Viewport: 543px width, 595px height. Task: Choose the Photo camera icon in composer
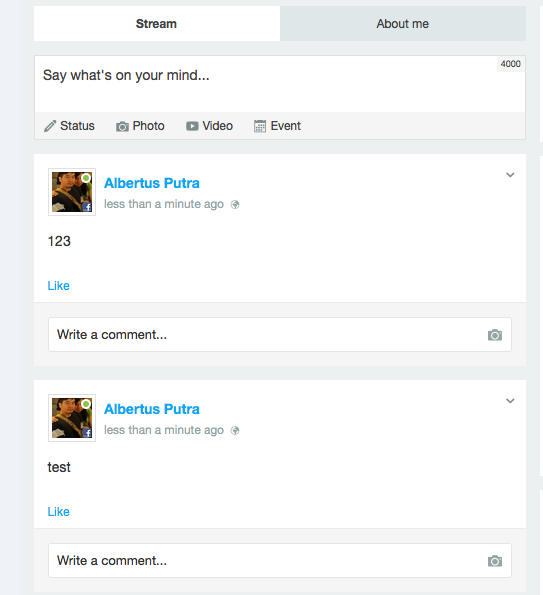pos(122,126)
